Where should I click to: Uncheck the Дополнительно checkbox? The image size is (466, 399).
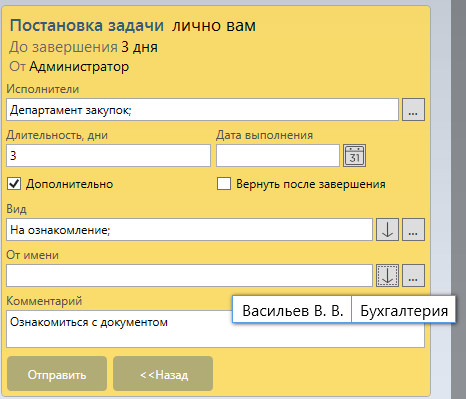click(x=14, y=184)
